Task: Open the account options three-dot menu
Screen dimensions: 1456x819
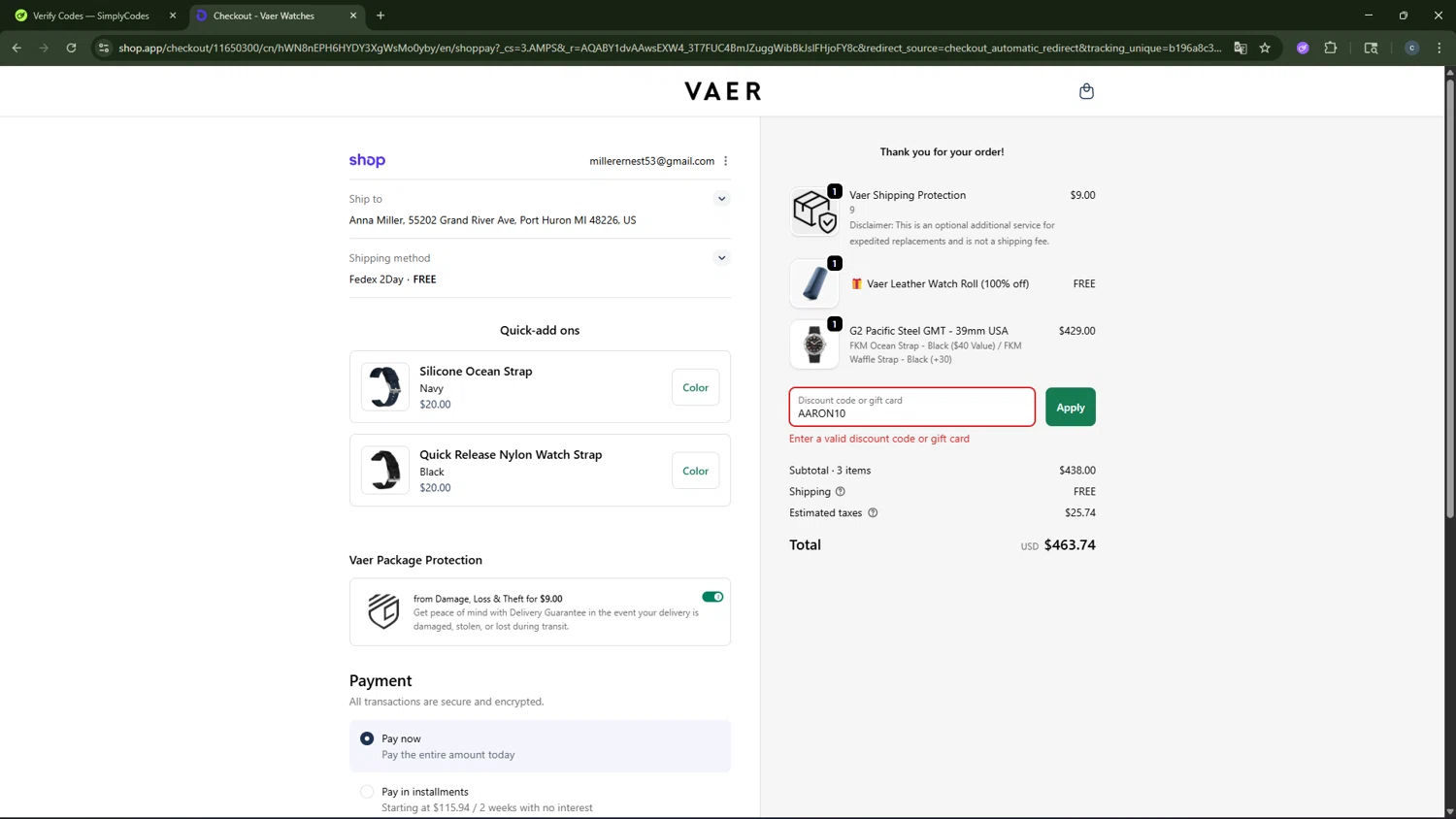Action: click(725, 161)
